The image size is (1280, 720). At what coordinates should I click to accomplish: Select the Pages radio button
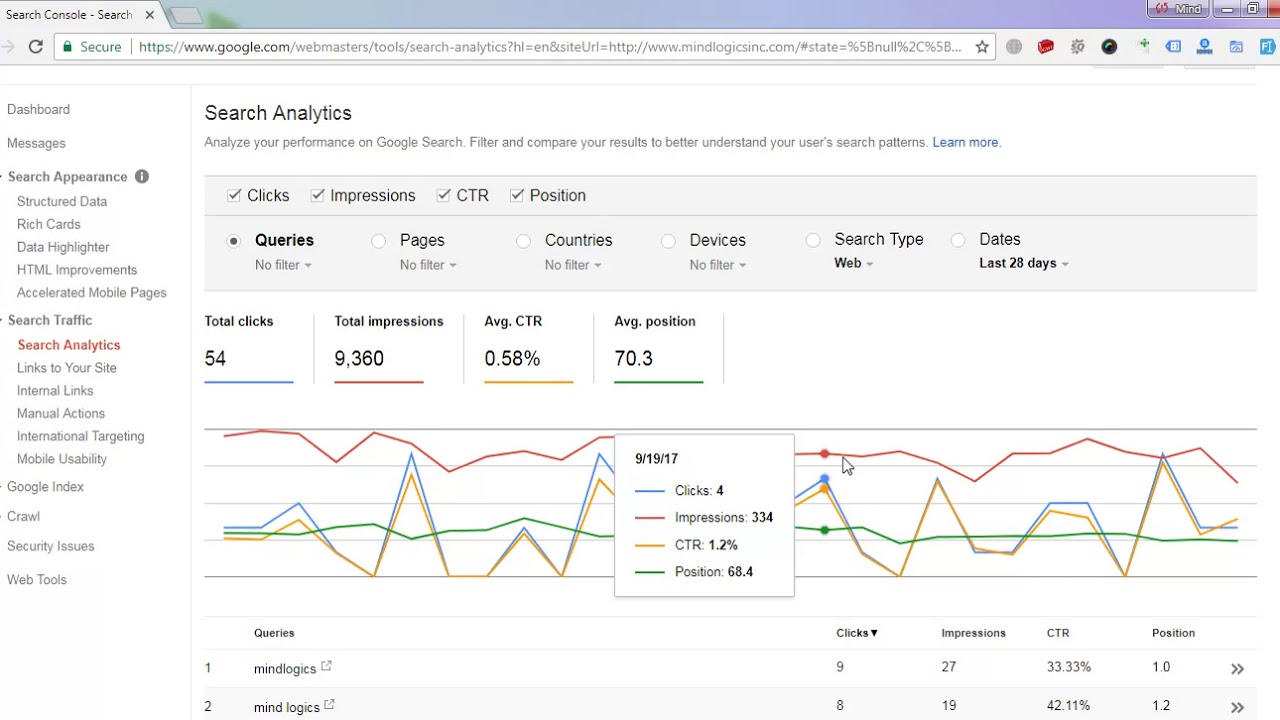point(378,241)
